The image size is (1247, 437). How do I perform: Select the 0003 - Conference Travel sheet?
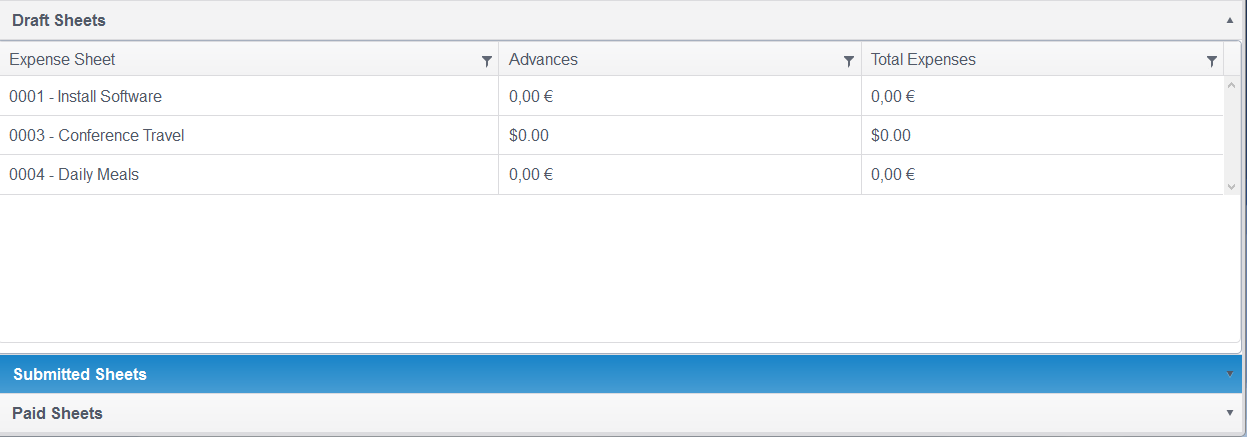point(96,136)
